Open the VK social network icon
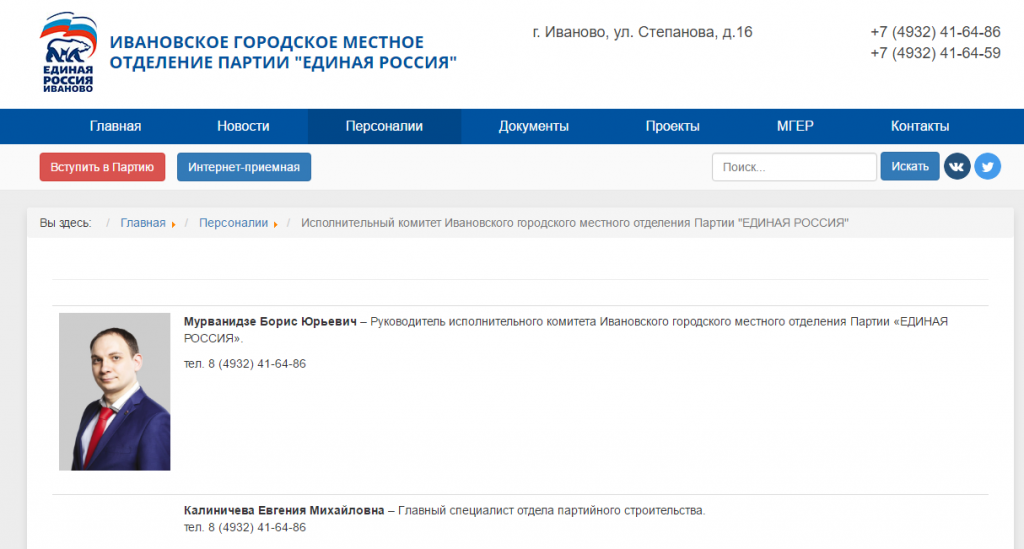Viewport: 1024px width, 549px height. tap(957, 166)
